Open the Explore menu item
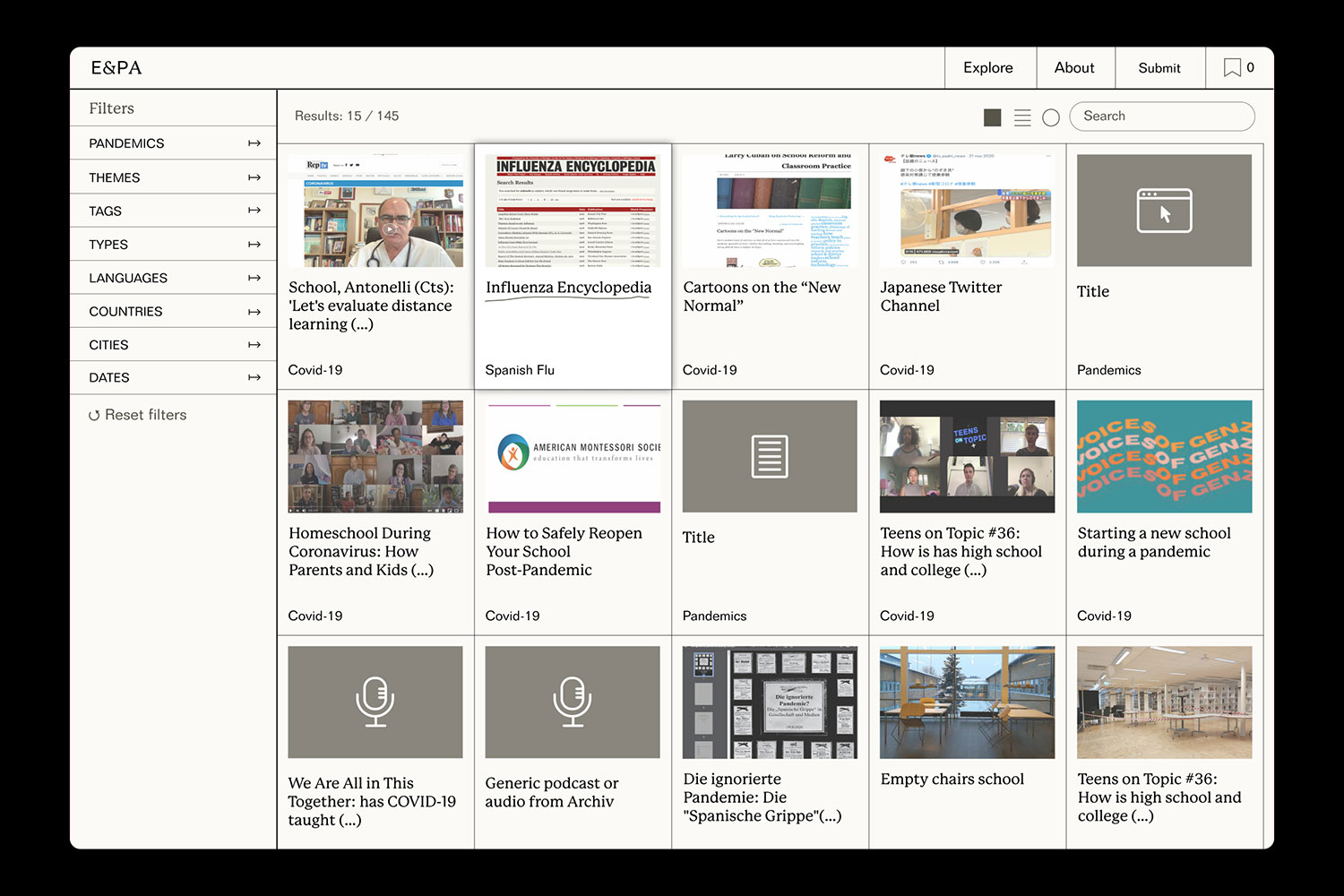The height and width of the screenshot is (896, 1344). click(987, 68)
